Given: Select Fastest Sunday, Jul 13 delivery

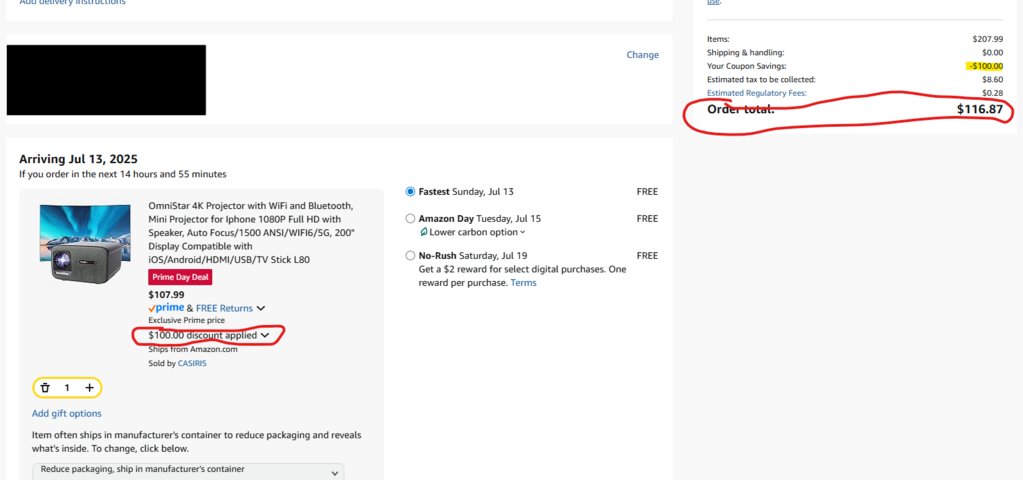Looking at the screenshot, I should click(410, 192).
